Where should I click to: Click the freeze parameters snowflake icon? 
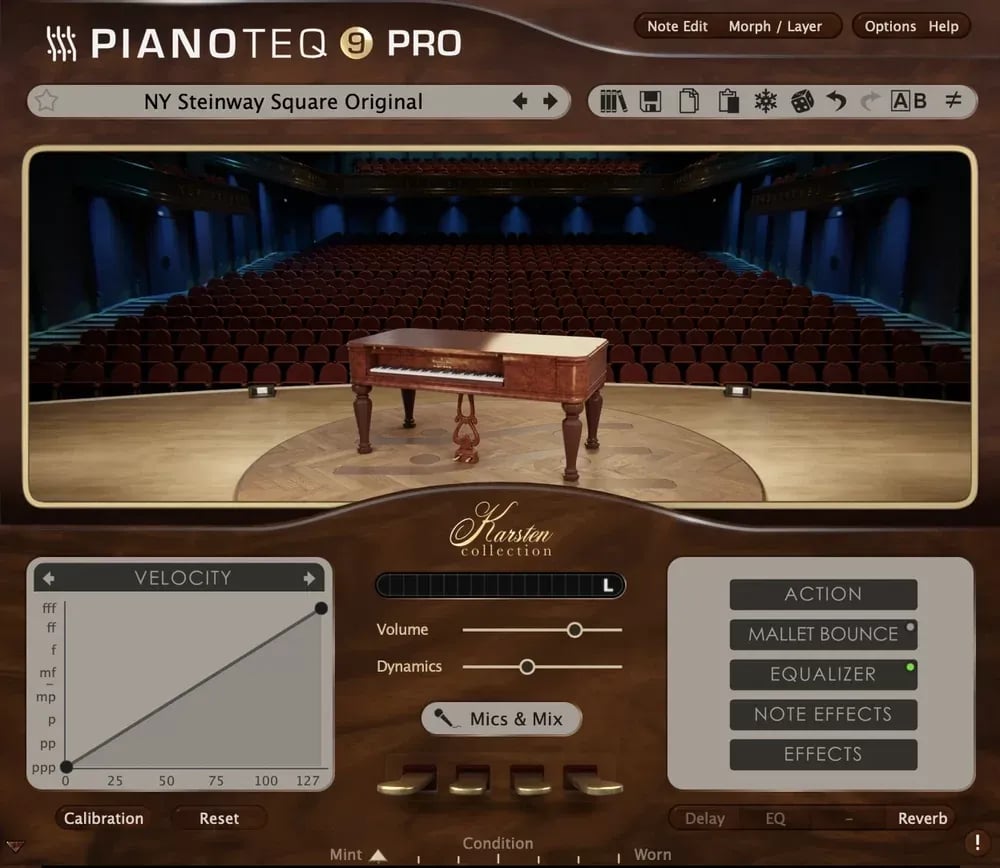pos(765,101)
